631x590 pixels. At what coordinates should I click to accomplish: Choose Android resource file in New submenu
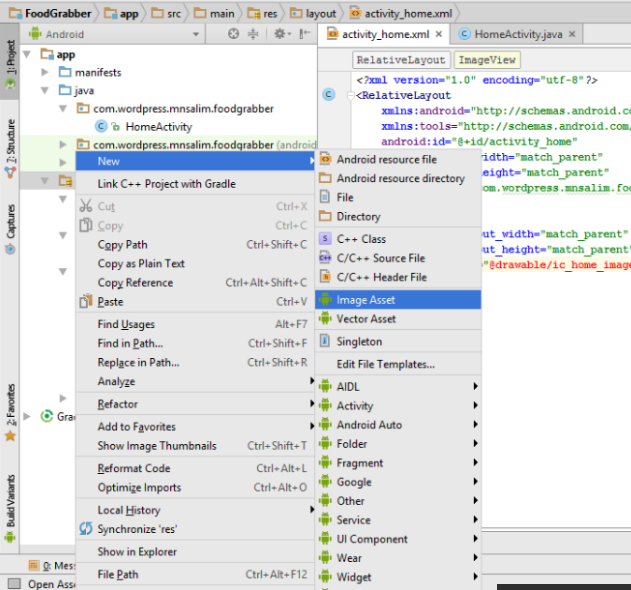pyautogui.click(x=398, y=159)
